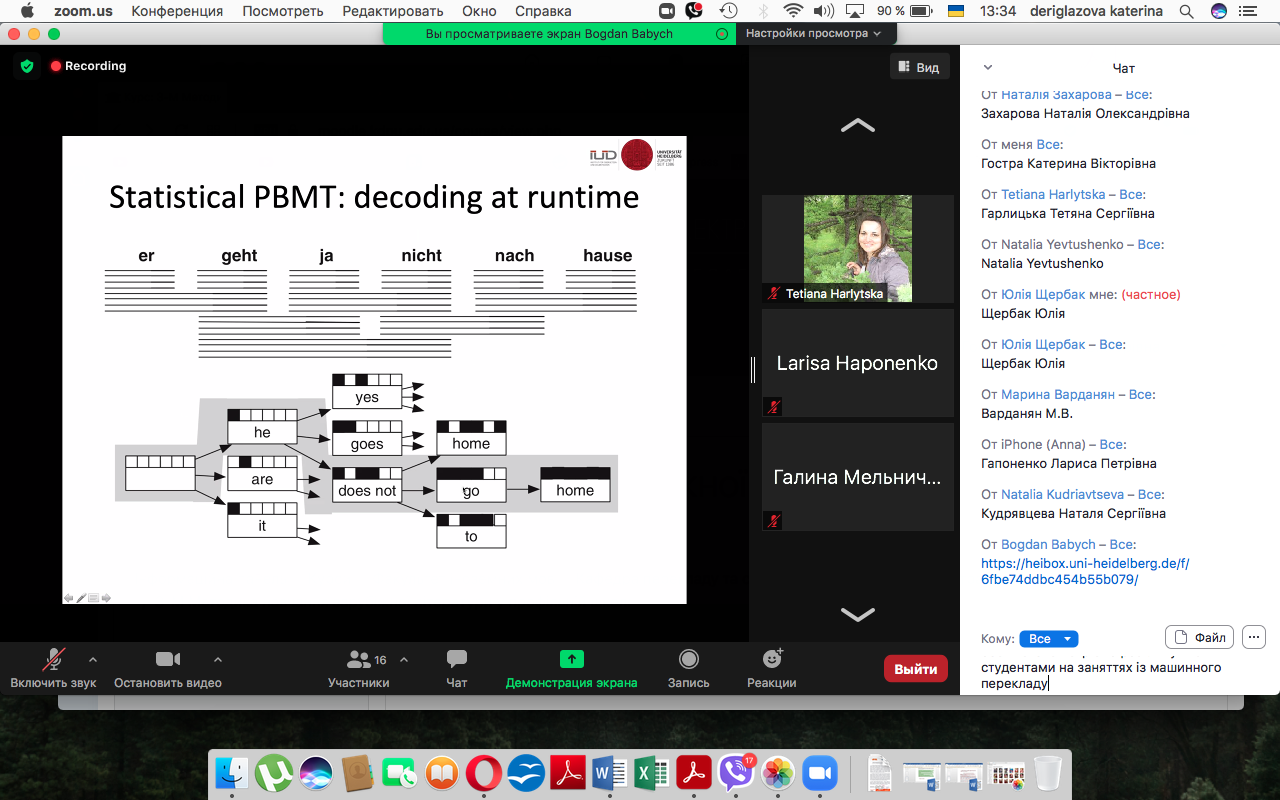Show next video thumbnails with down arrow
The width and height of the screenshot is (1280, 800).
[x=858, y=614]
